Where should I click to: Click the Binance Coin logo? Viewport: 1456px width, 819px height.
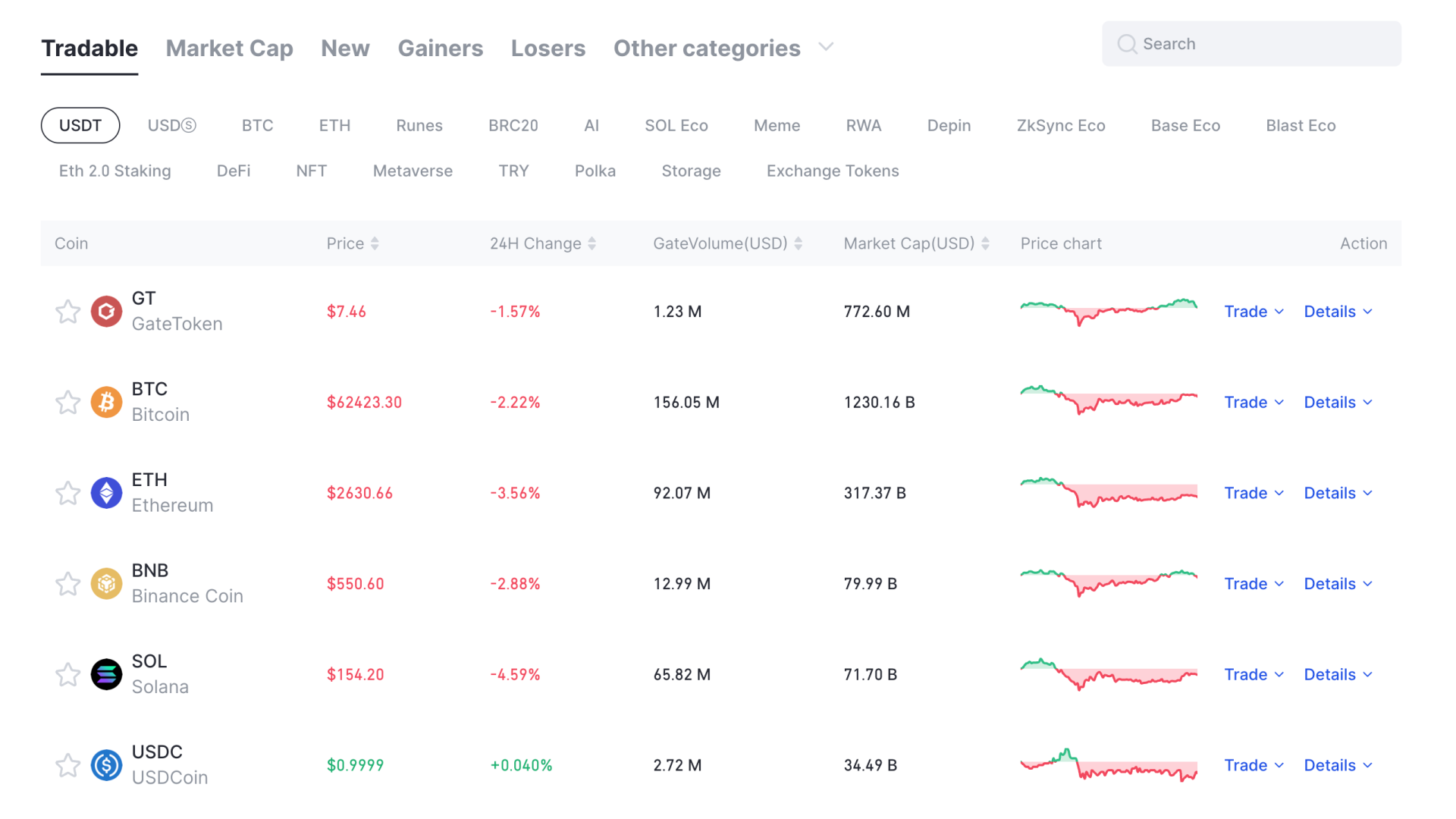(x=106, y=583)
